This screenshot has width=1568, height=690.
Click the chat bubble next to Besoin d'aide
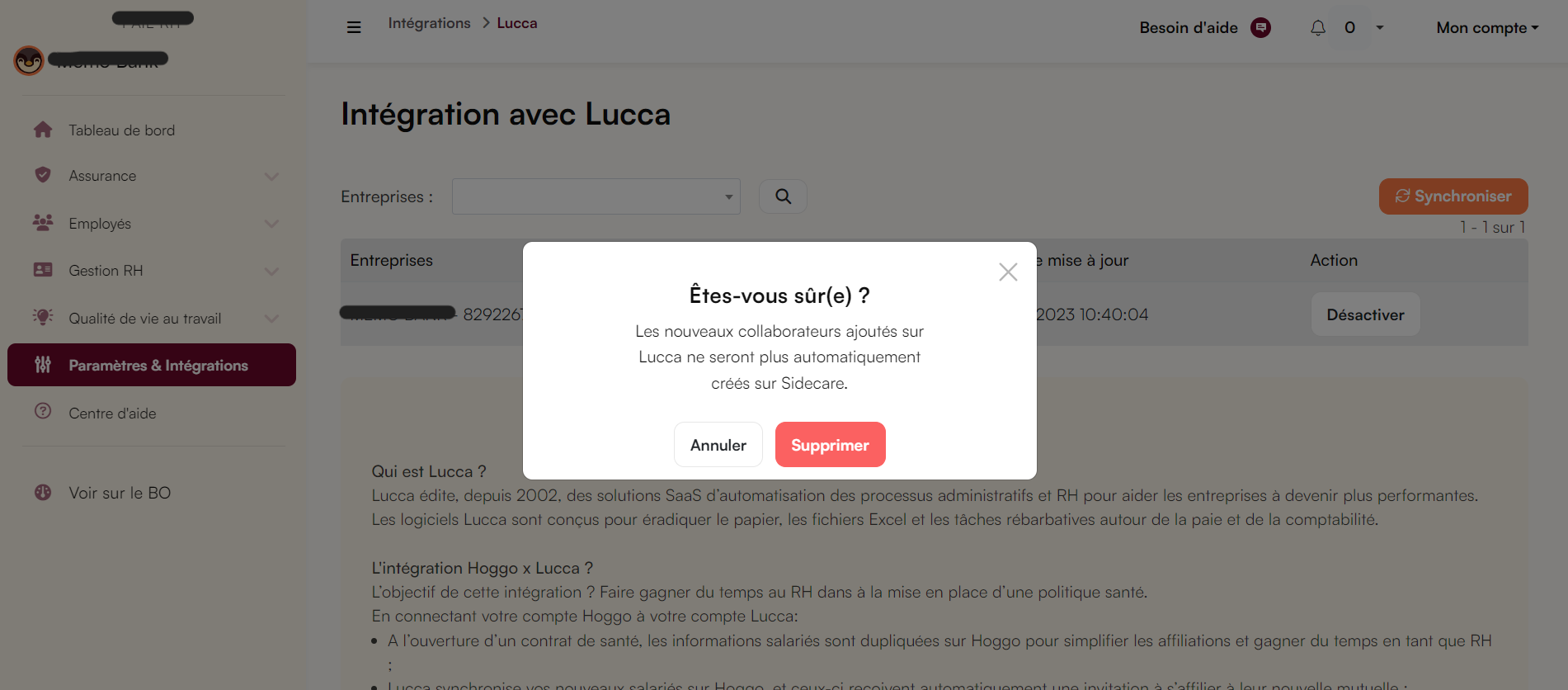tap(1261, 27)
